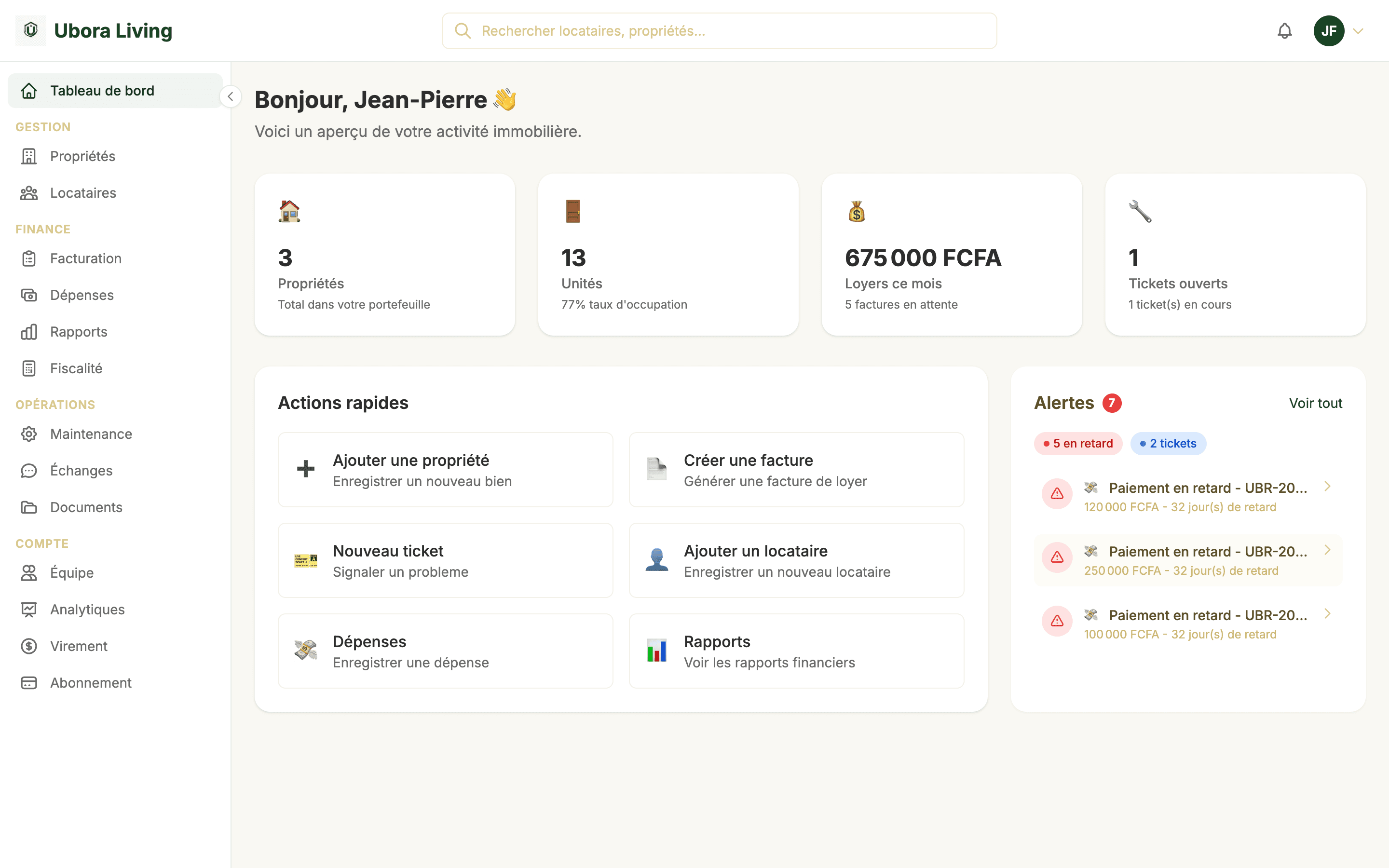Click chevron on 100 000 FCFA alert
This screenshot has width=1389, height=868.
pos(1327,614)
